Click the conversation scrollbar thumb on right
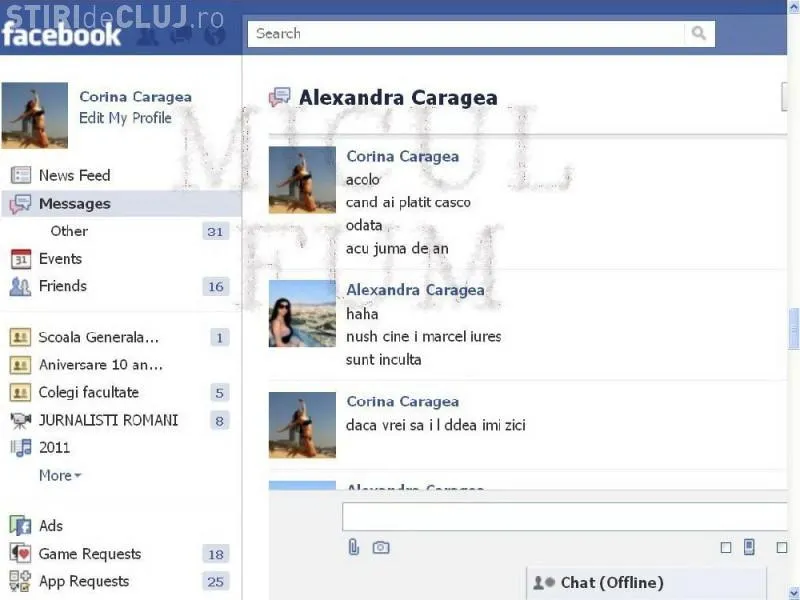Viewport: 800px width, 600px height. [794, 329]
